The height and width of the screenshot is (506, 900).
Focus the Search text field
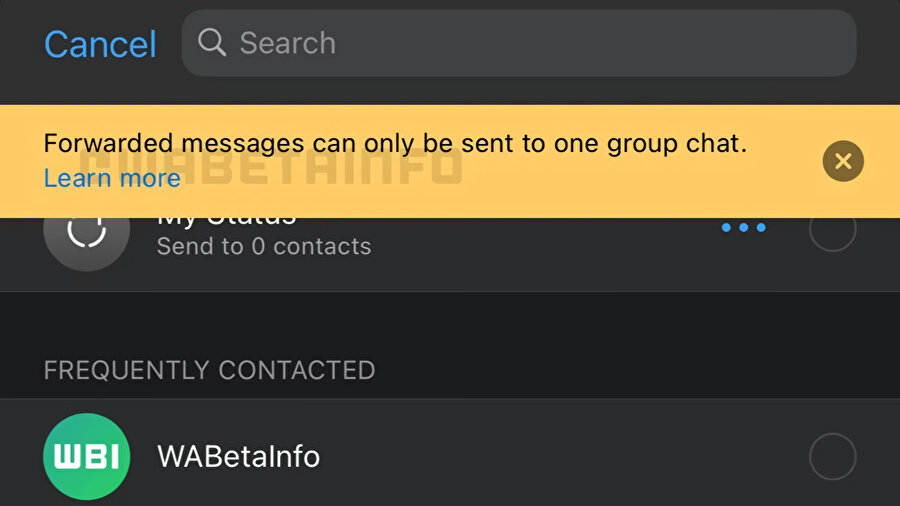(x=519, y=43)
